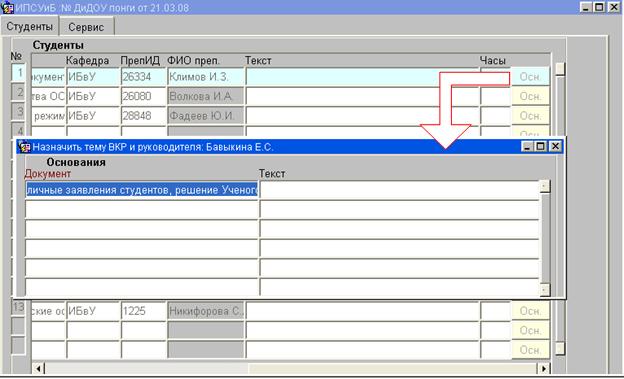Click ФИО field Фадеев Ю.И.

tap(205, 115)
